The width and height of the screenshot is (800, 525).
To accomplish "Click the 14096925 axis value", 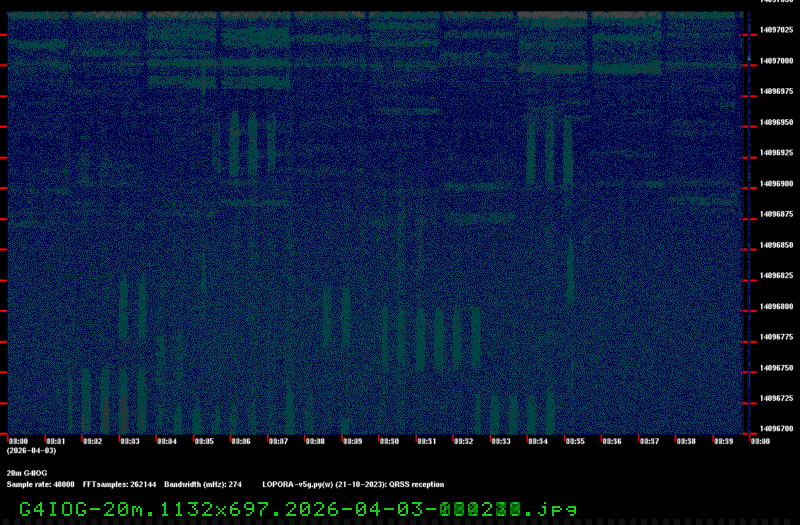I will [x=776, y=153].
